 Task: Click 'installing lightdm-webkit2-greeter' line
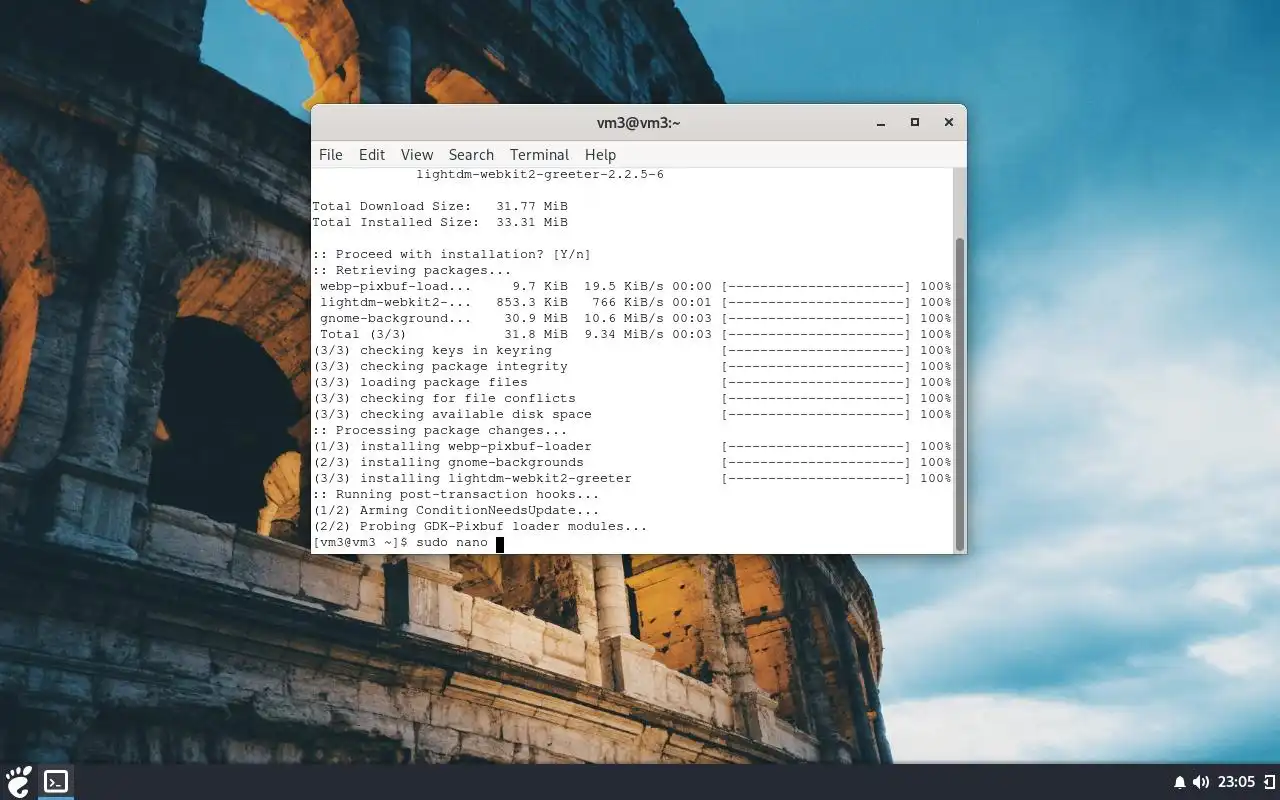click(x=632, y=479)
